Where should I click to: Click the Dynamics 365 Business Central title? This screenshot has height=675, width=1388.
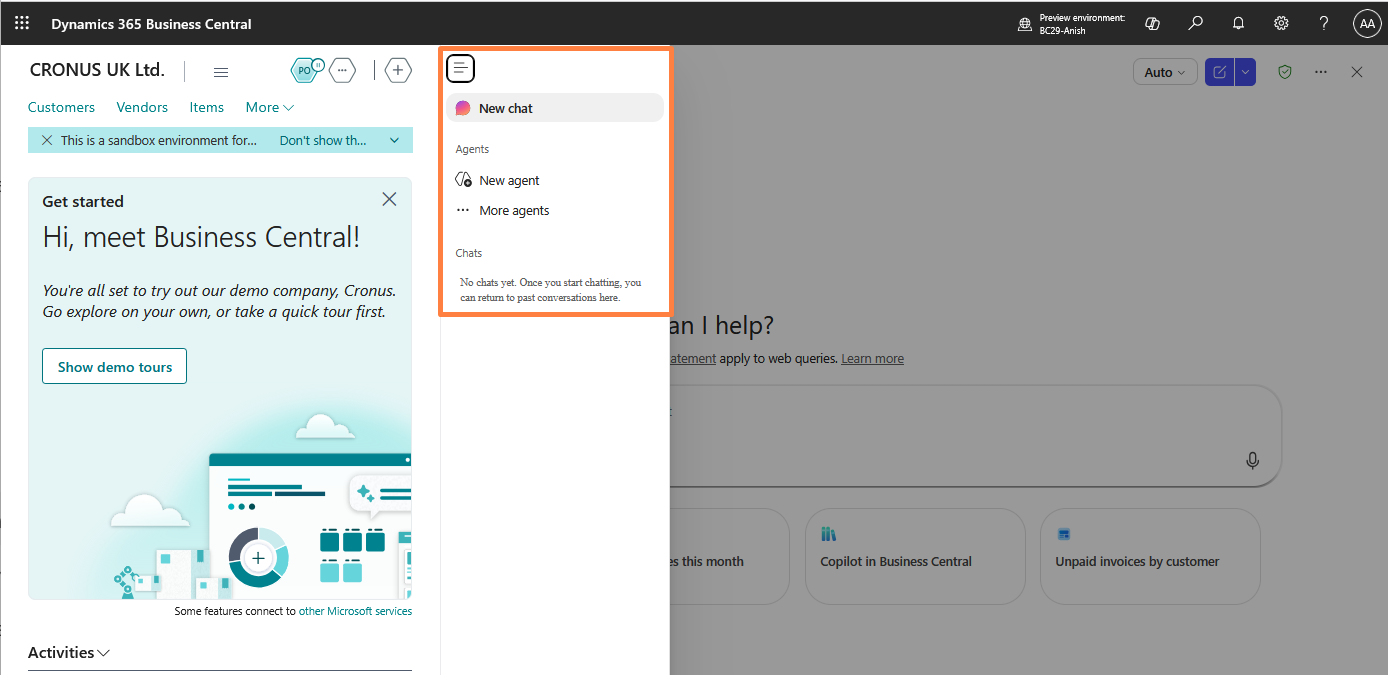(151, 23)
